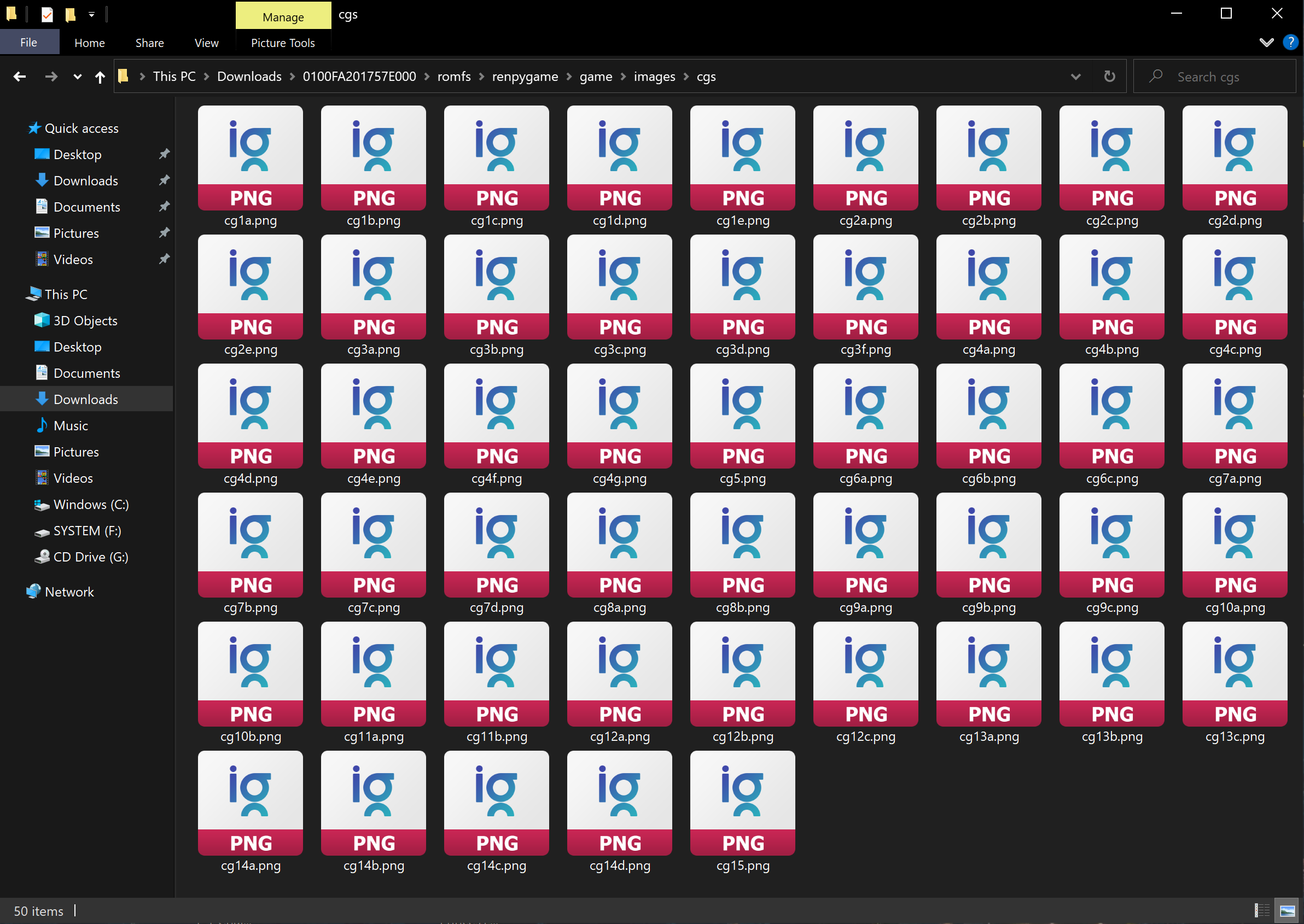Click This PC in the address bar
This screenshot has width=1304, height=924.
(x=174, y=76)
